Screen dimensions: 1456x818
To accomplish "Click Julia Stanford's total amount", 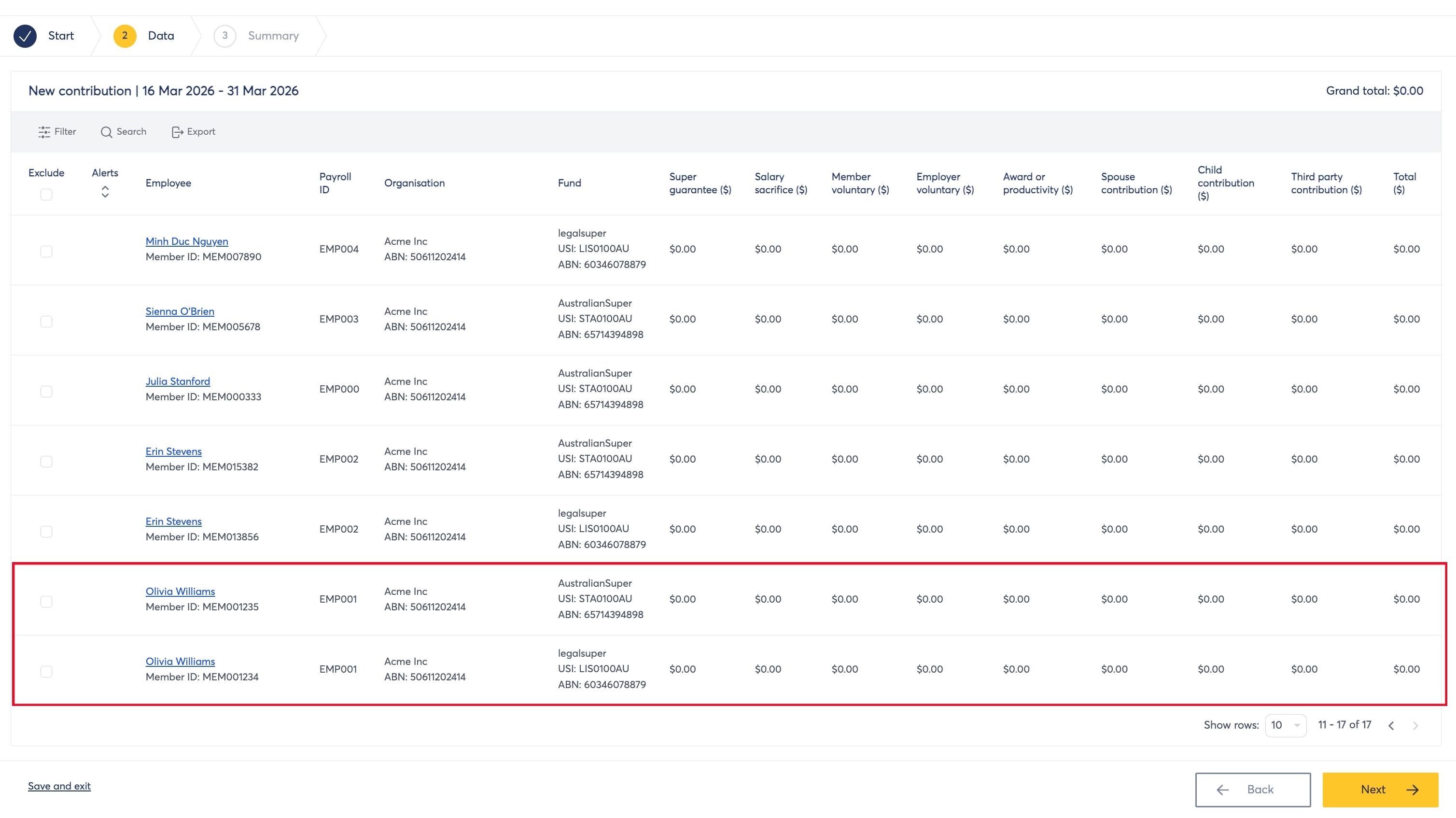I will point(1407,390).
